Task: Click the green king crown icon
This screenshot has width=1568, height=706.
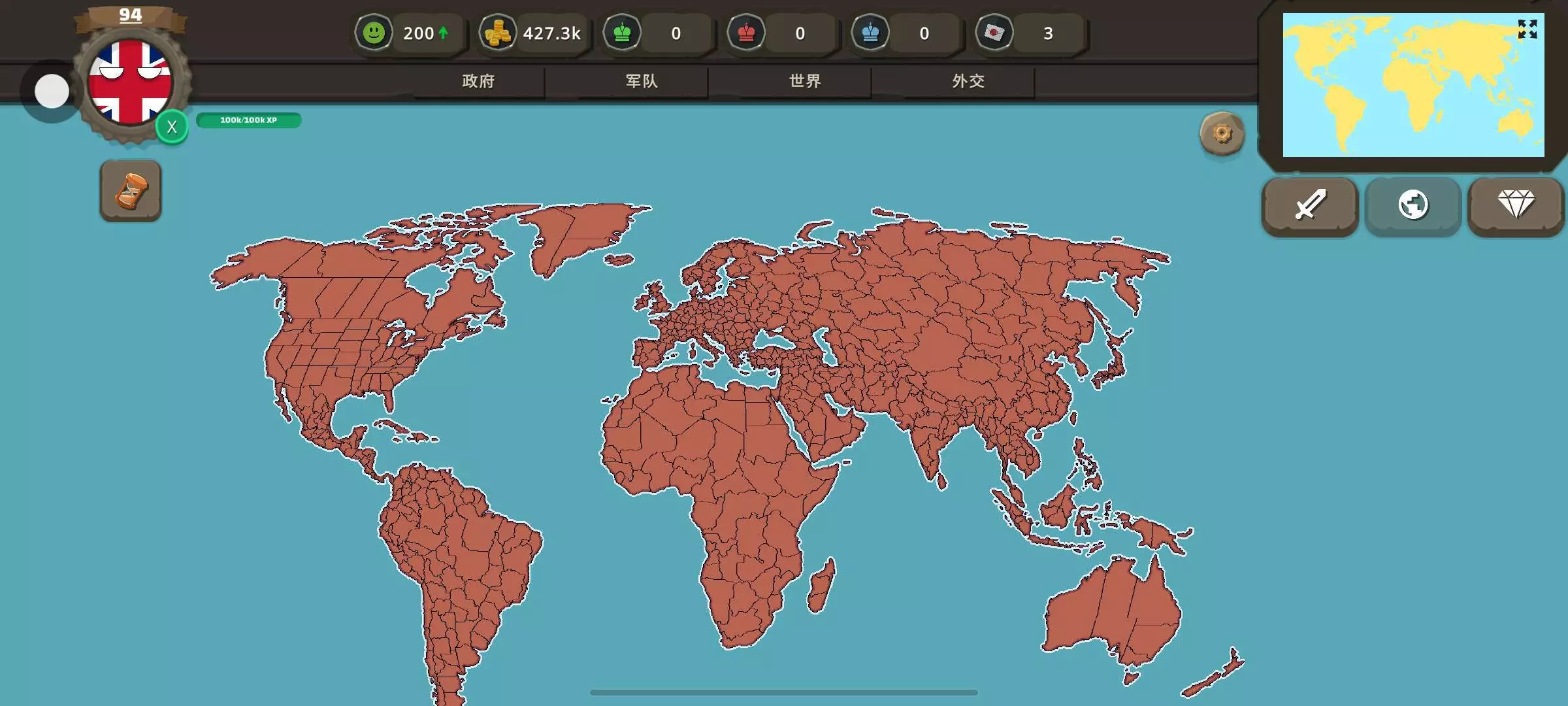Action: (622, 33)
